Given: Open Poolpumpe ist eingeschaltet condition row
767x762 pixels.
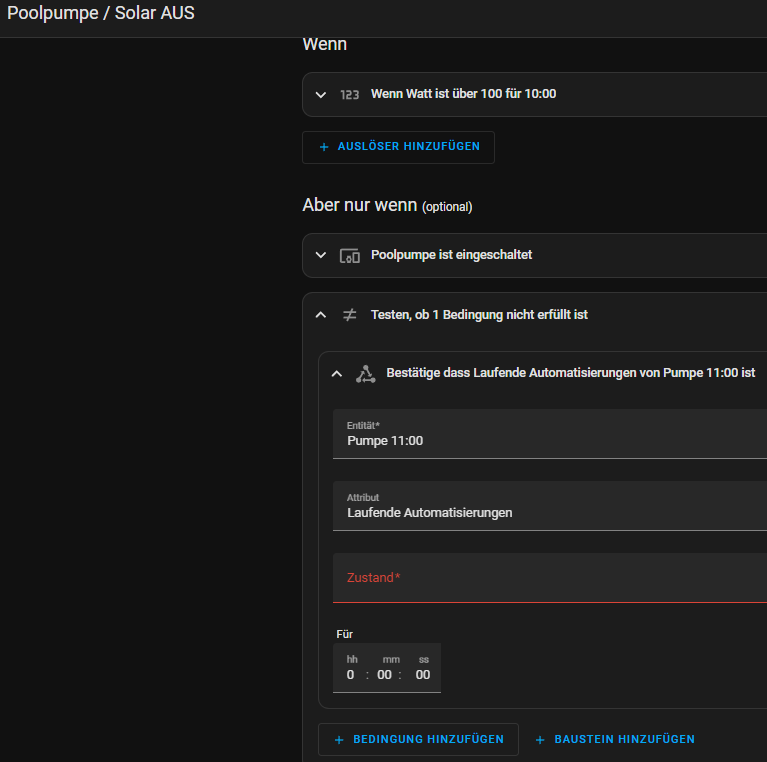Looking at the screenshot, I should [534, 255].
